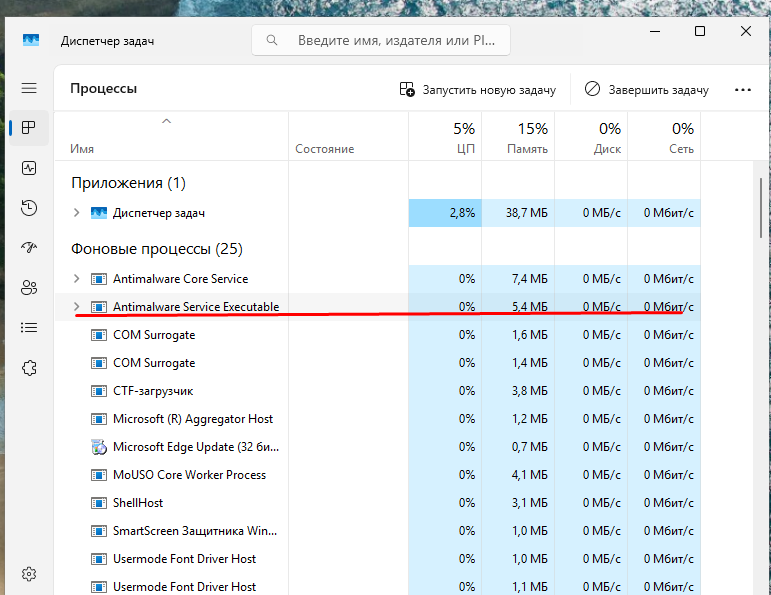The width and height of the screenshot is (771, 595).
Task: Click the Microsoft Edge Update process icon
Action: [x=99, y=447]
